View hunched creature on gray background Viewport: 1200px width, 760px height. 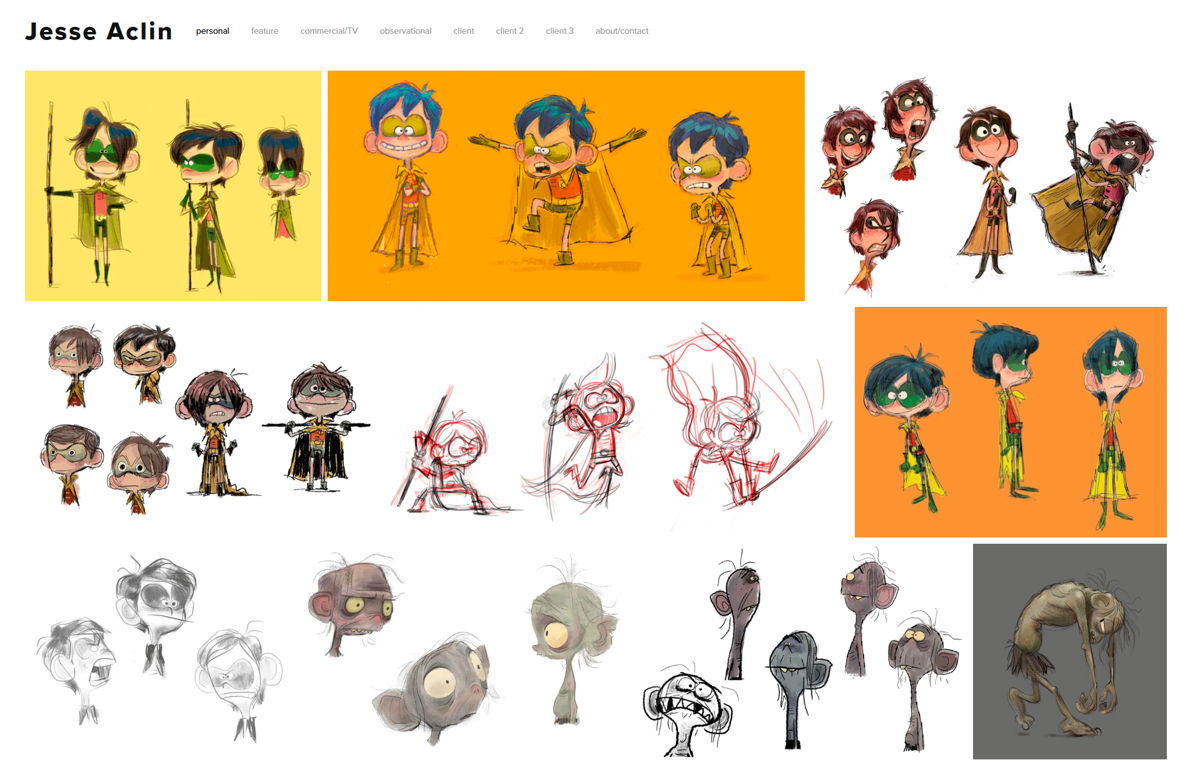point(1070,652)
